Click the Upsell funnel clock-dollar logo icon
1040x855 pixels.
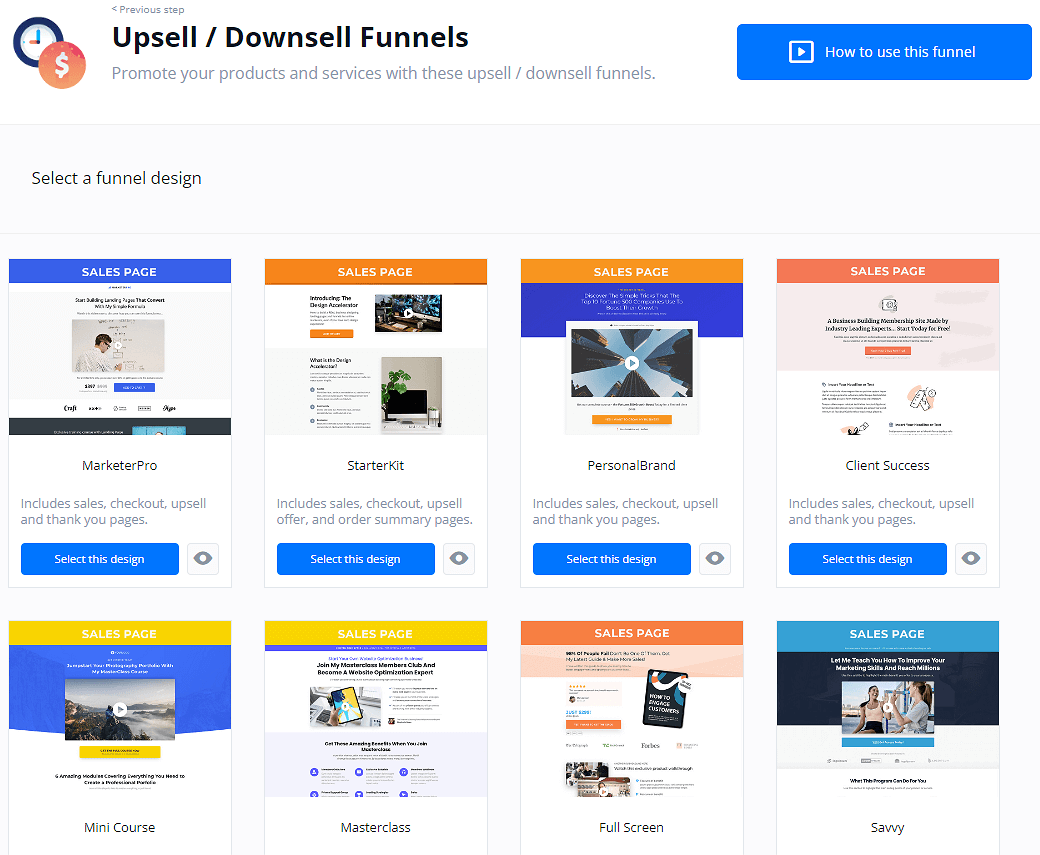click(50, 52)
